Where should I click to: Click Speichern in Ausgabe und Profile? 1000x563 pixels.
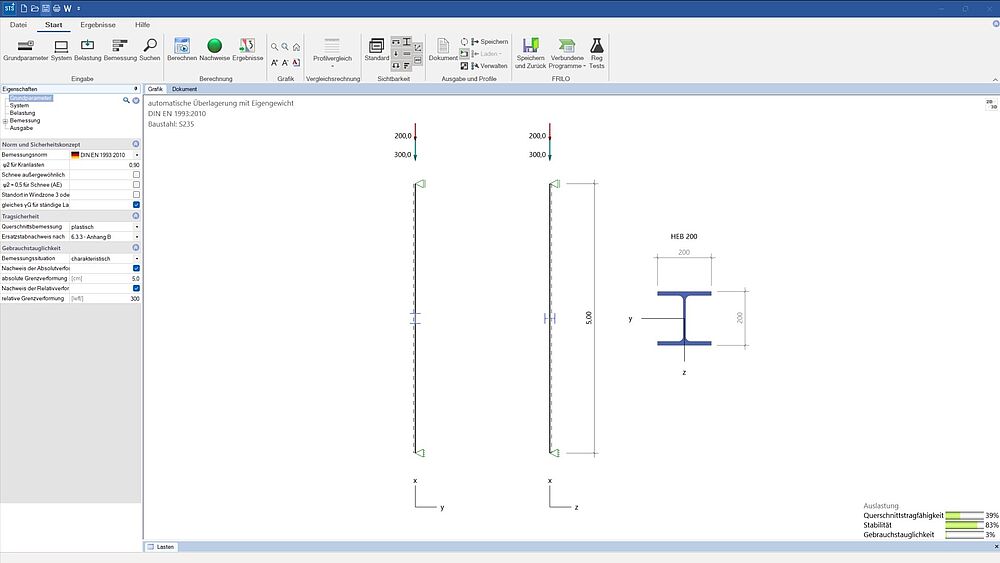point(487,42)
